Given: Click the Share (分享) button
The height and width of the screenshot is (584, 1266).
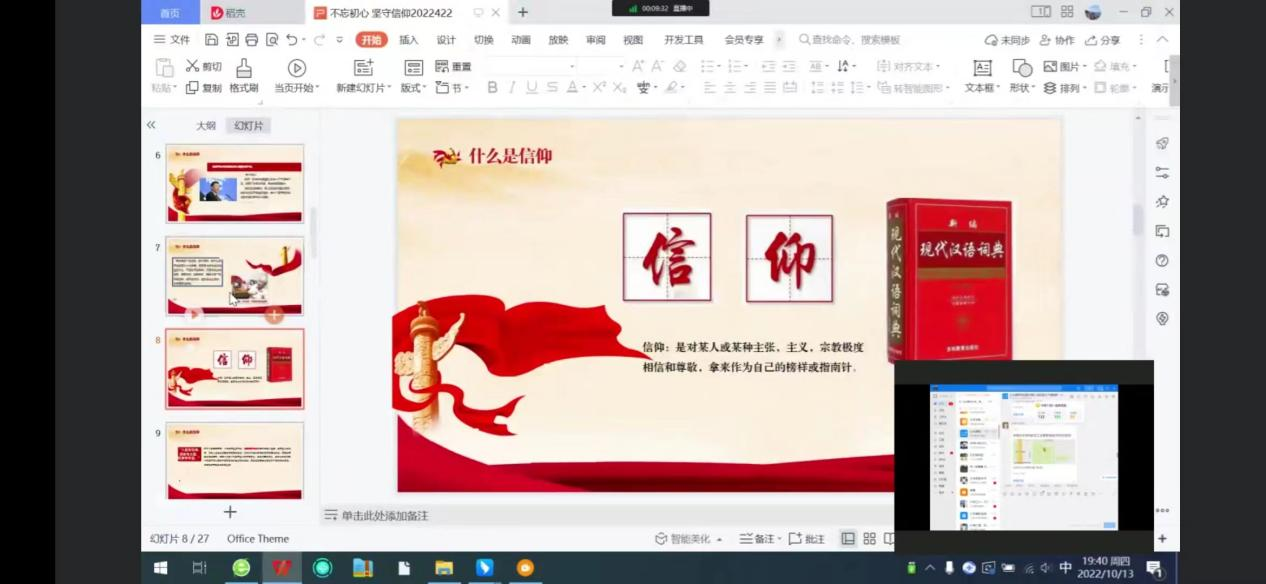Looking at the screenshot, I should [1102, 40].
